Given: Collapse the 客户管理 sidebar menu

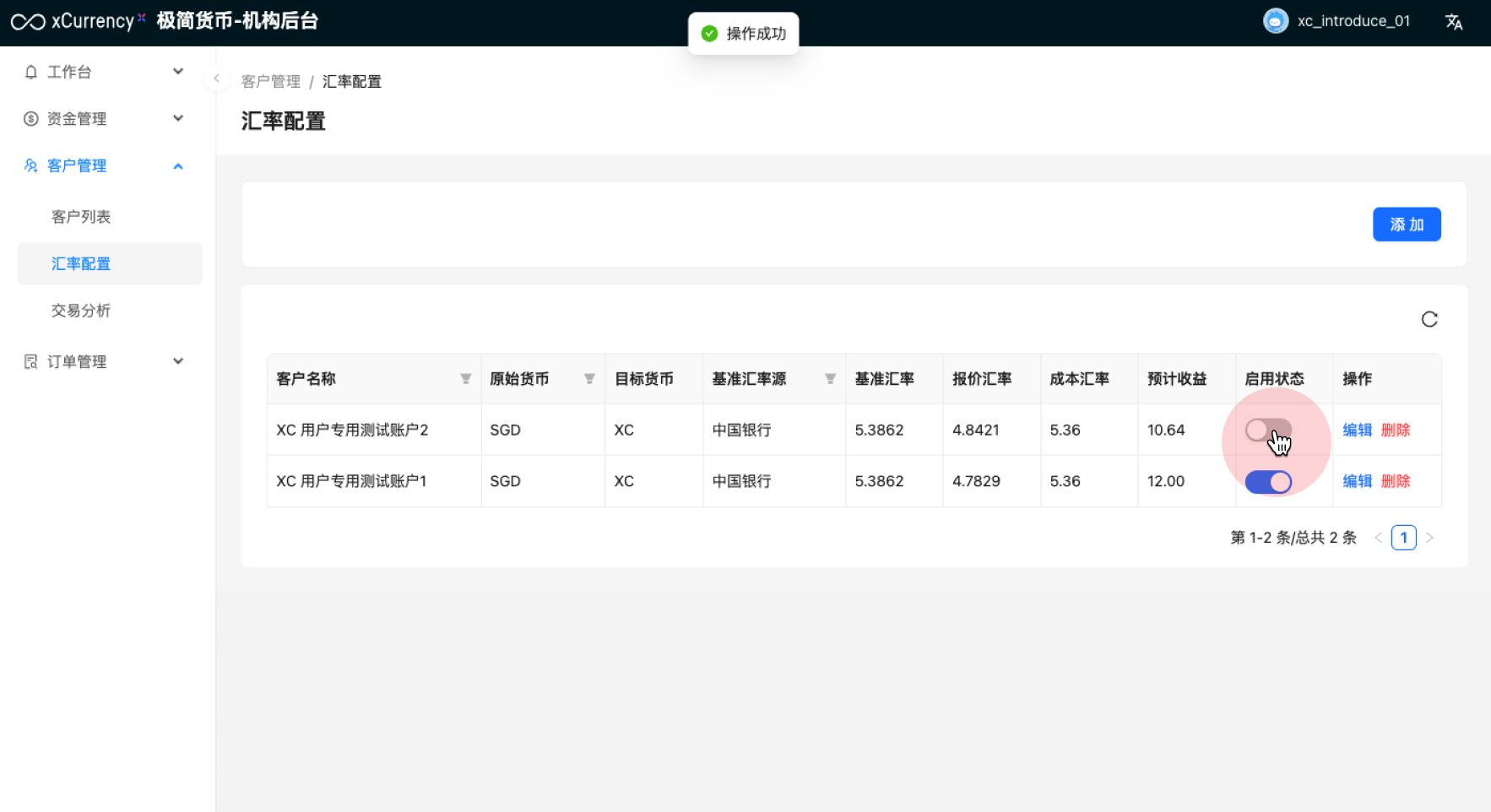Looking at the screenshot, I should pos(103,166).
